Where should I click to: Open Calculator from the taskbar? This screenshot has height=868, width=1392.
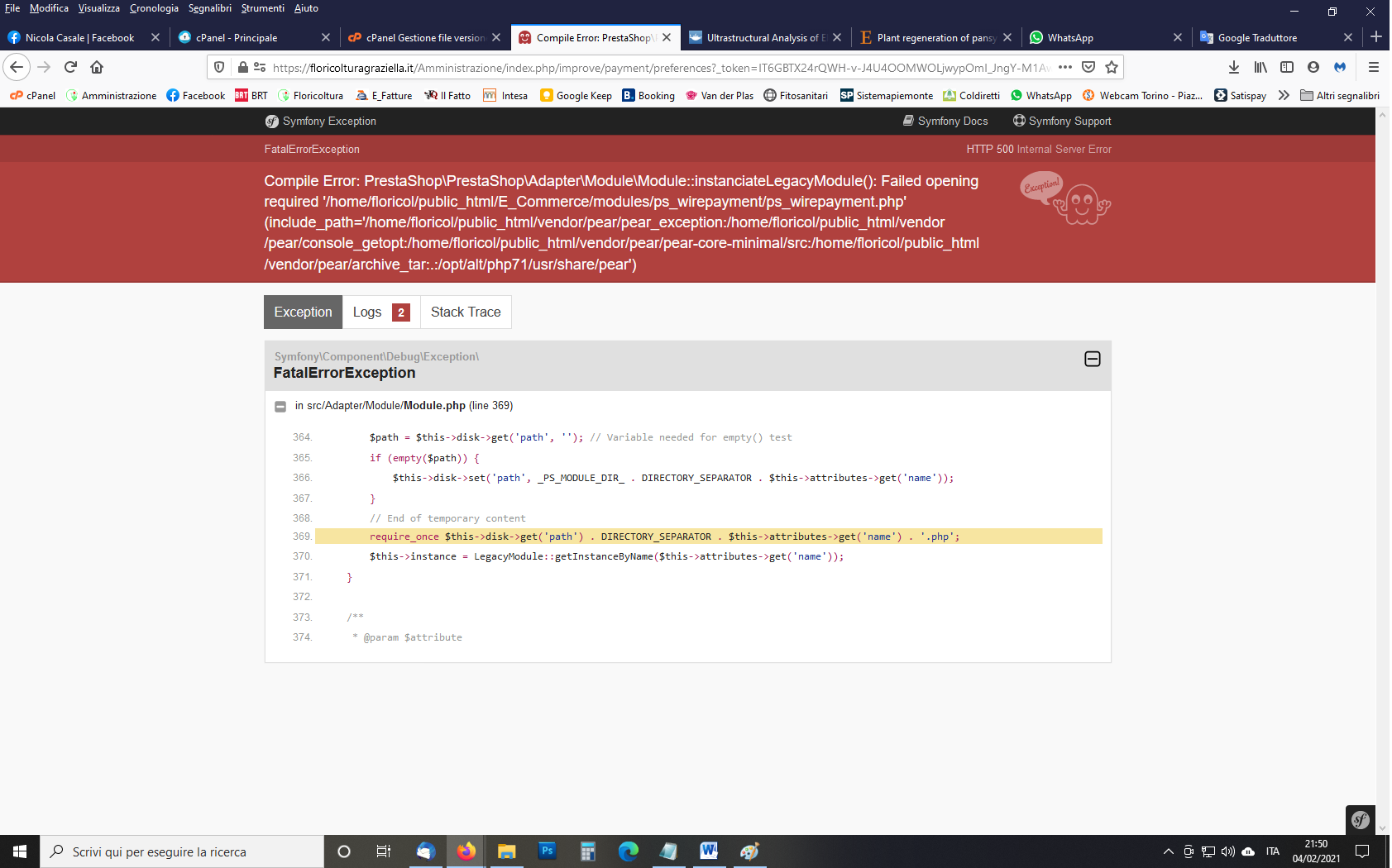tap(587, 851)
